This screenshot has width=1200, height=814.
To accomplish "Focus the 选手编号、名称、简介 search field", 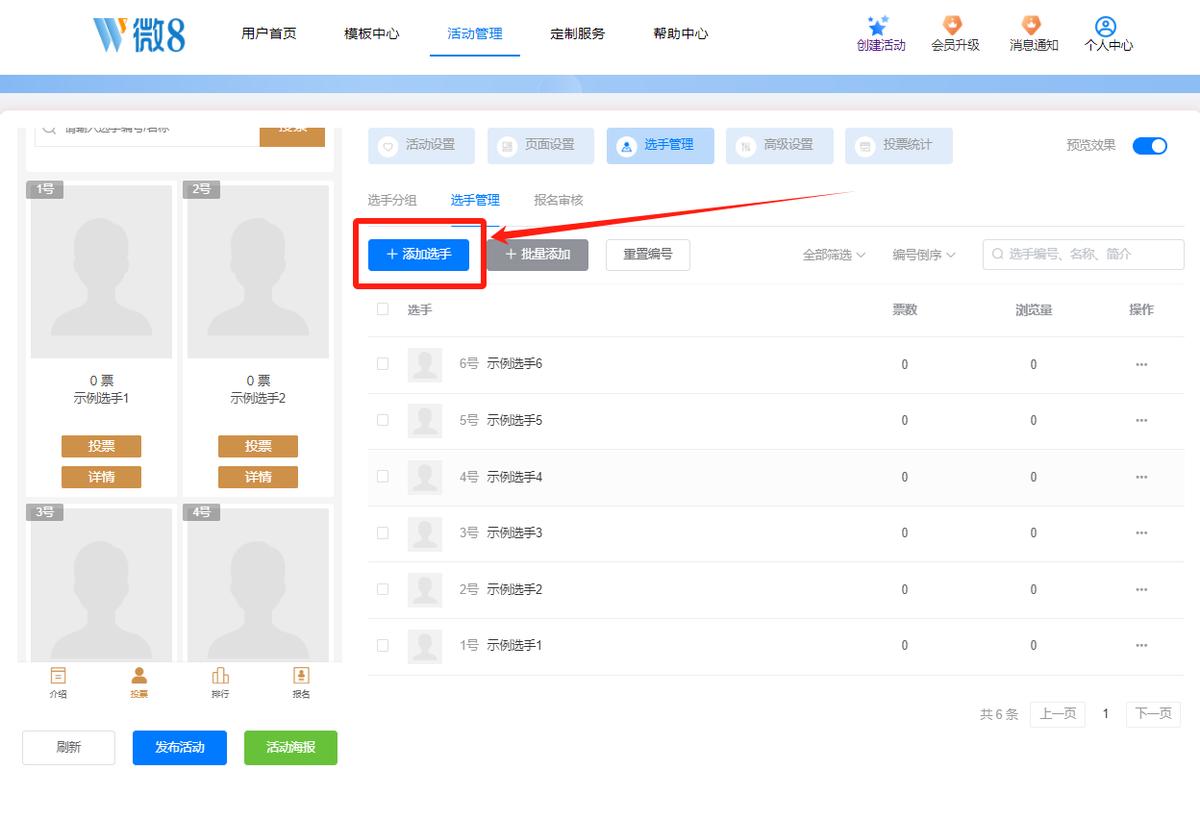I will pos(1083,254).
